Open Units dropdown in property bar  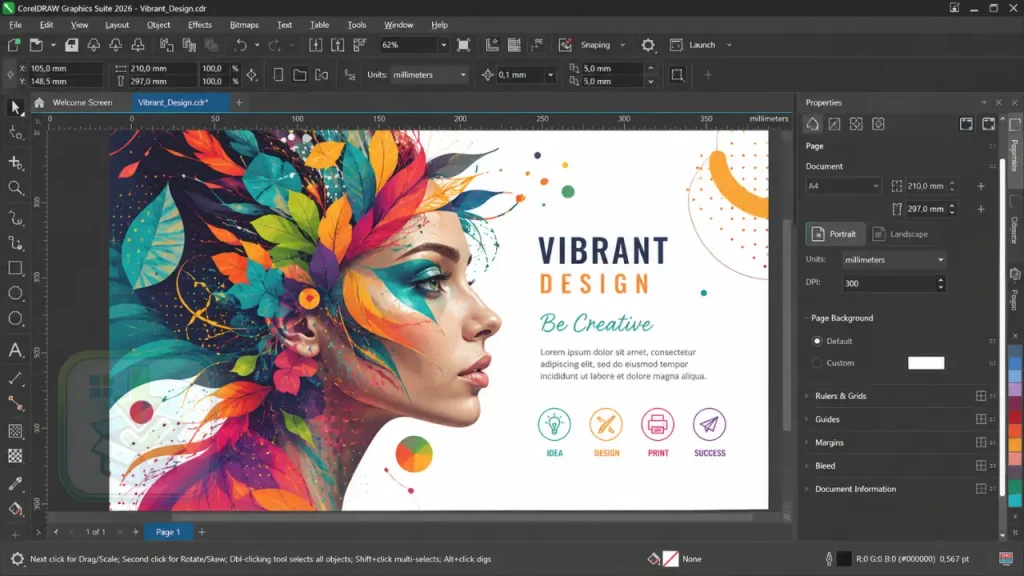(x=429, y=74)
